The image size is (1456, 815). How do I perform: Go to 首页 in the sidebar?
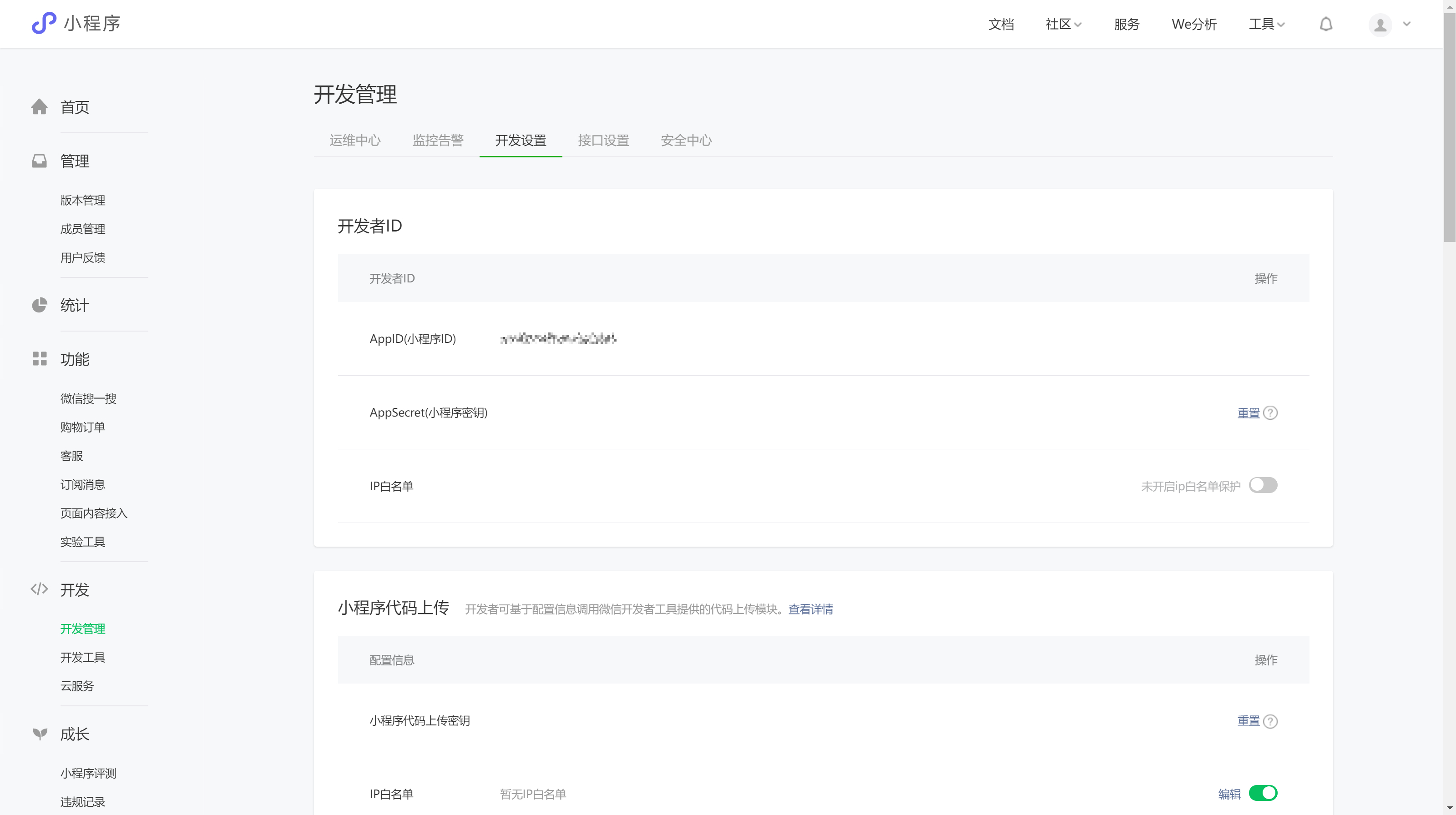coord(75,107)
